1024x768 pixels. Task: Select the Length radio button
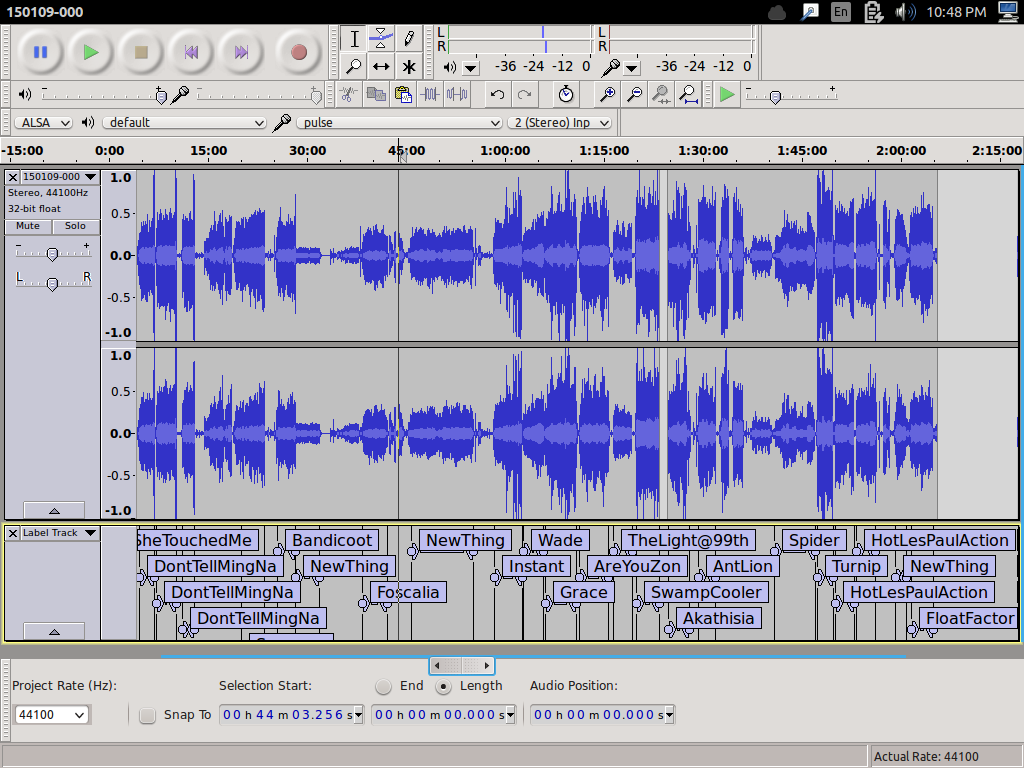444,686
